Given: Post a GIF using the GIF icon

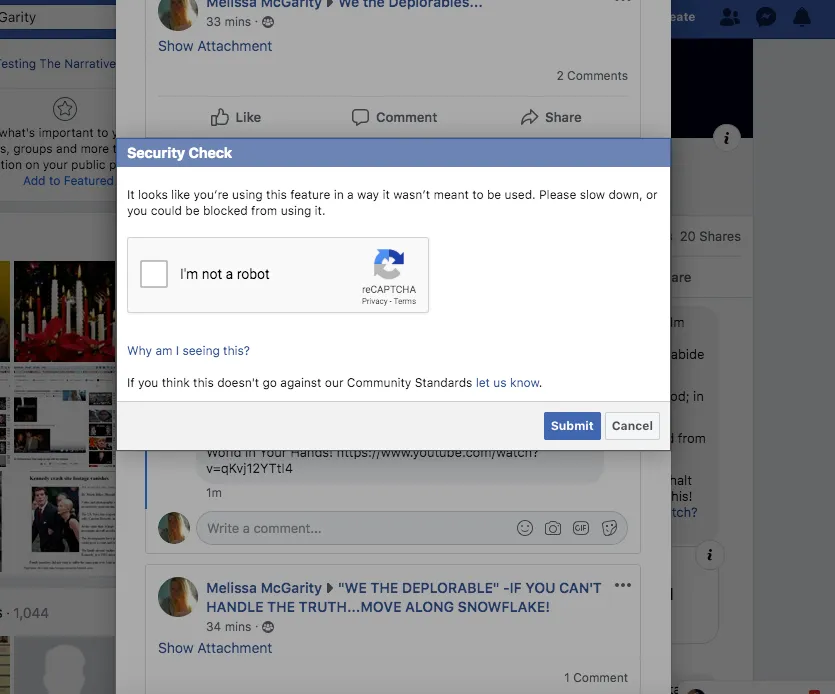Looking at the screenshot, I should [580, 528].
